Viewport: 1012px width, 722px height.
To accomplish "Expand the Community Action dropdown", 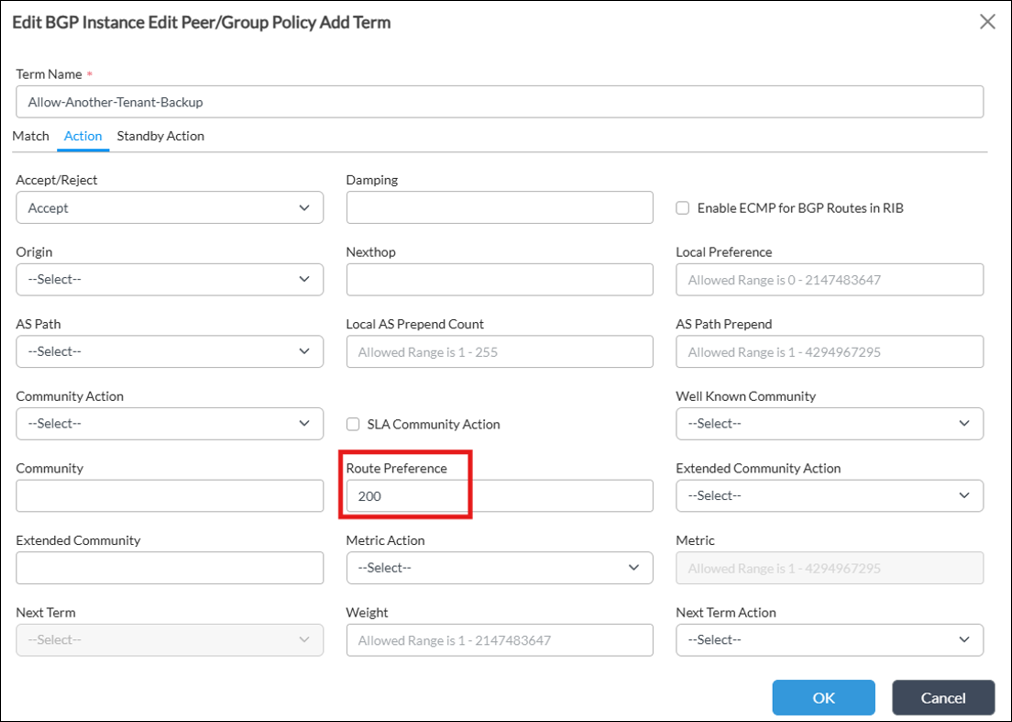I will pos(169,424).
